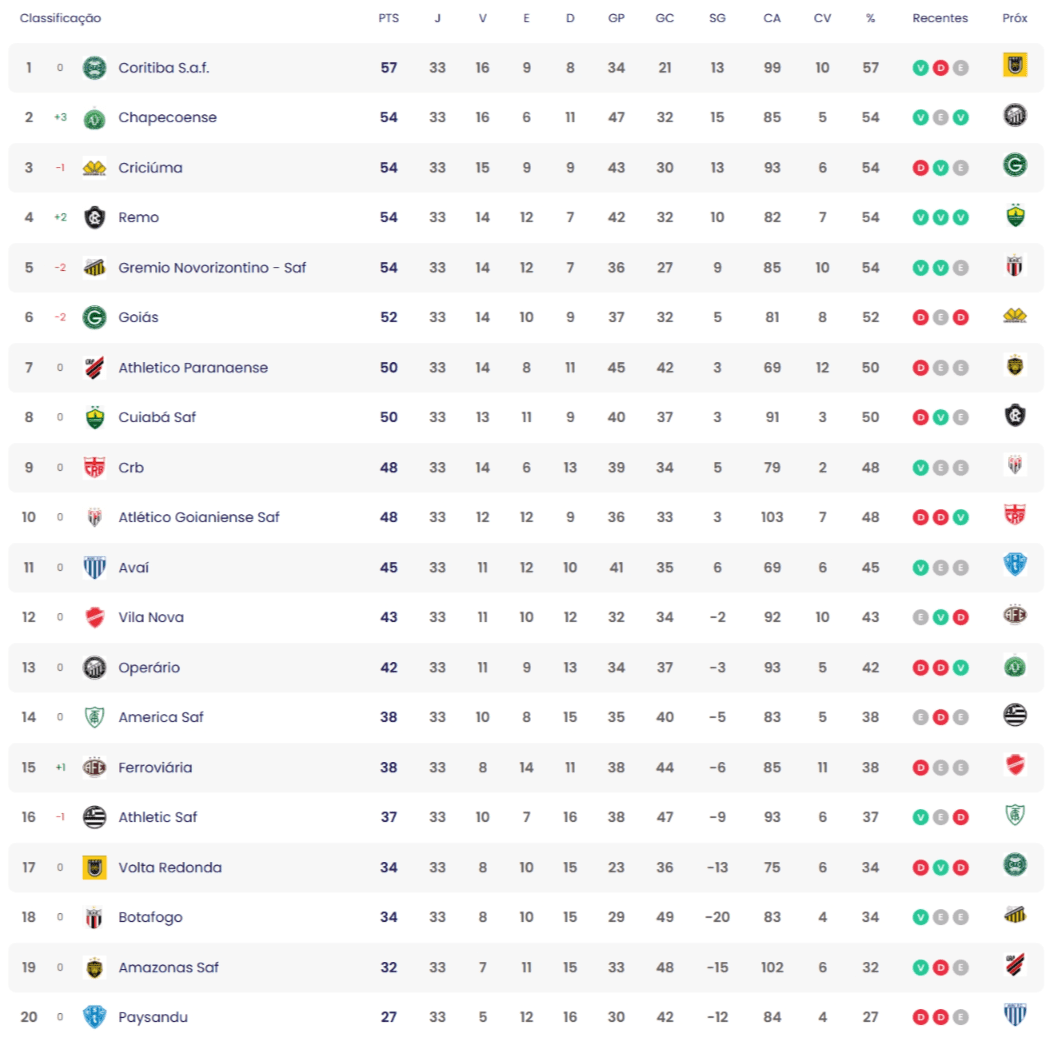
Task: Sort by the SG goal difference header
Action: (x=717, y=19)
